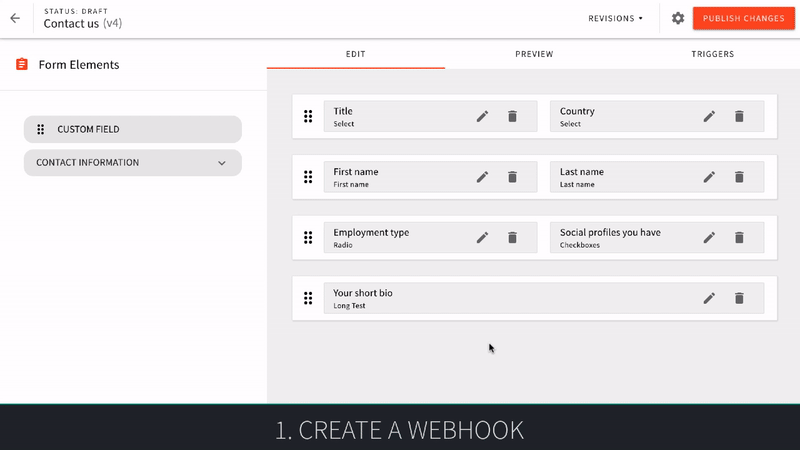Click the back arrow icon

[15, 18]
